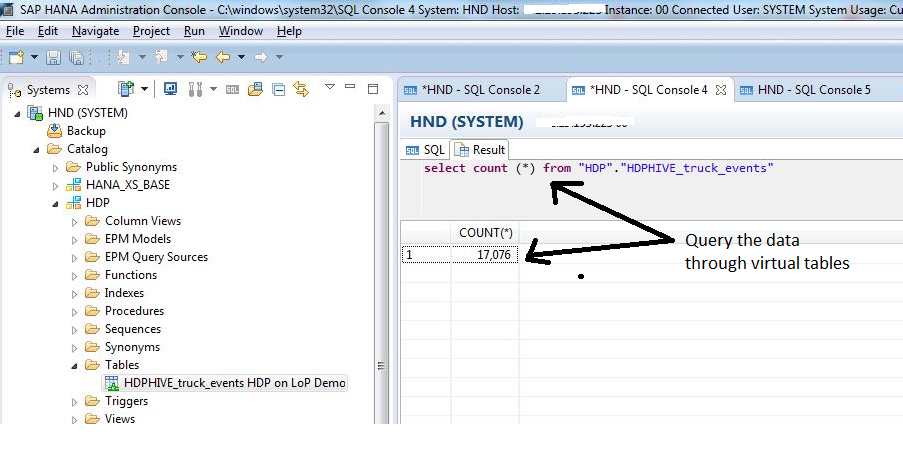Open the File menu
903x454 pixels.
pos(15,31)
